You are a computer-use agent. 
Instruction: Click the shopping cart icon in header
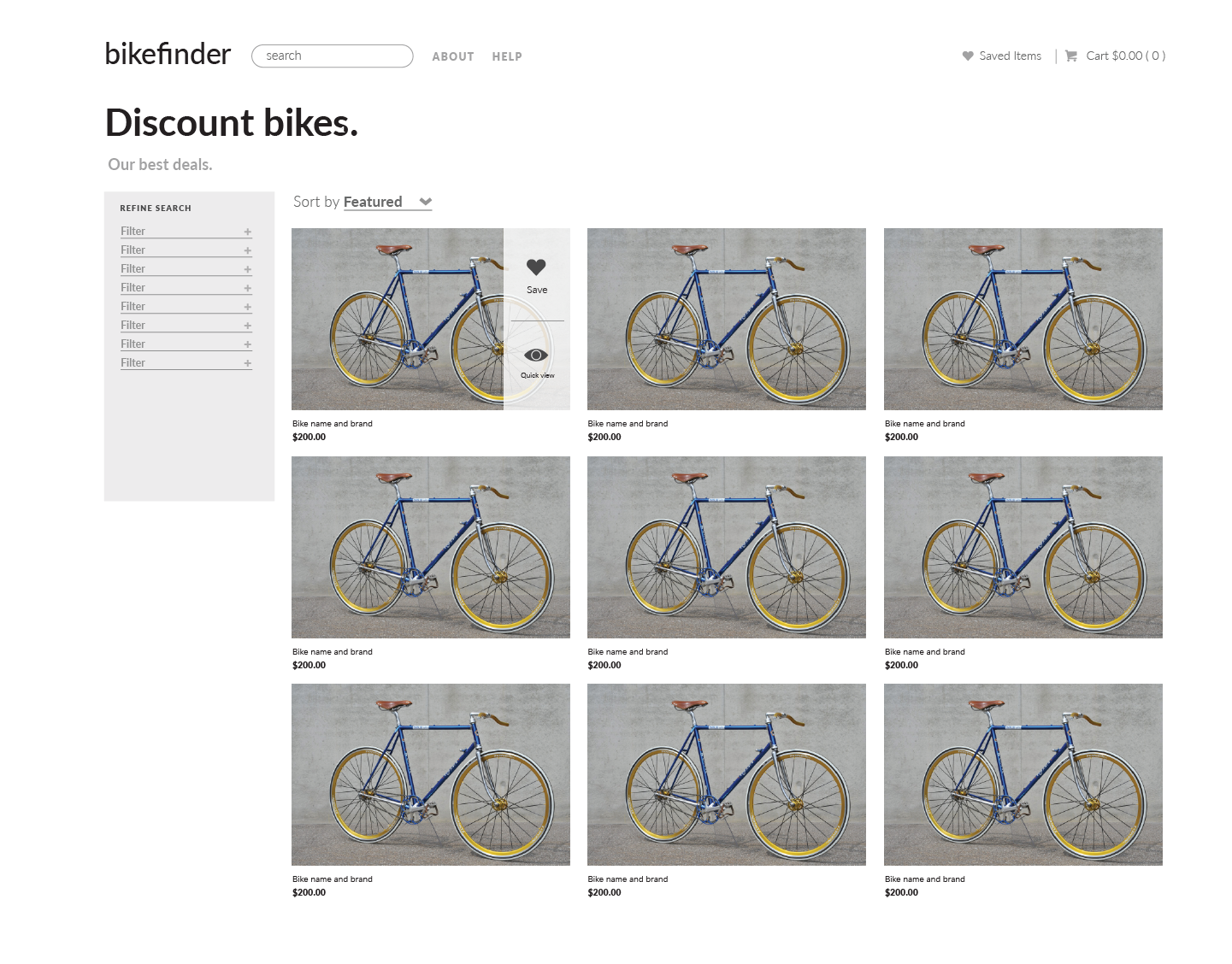click(x=1070, y=56)
